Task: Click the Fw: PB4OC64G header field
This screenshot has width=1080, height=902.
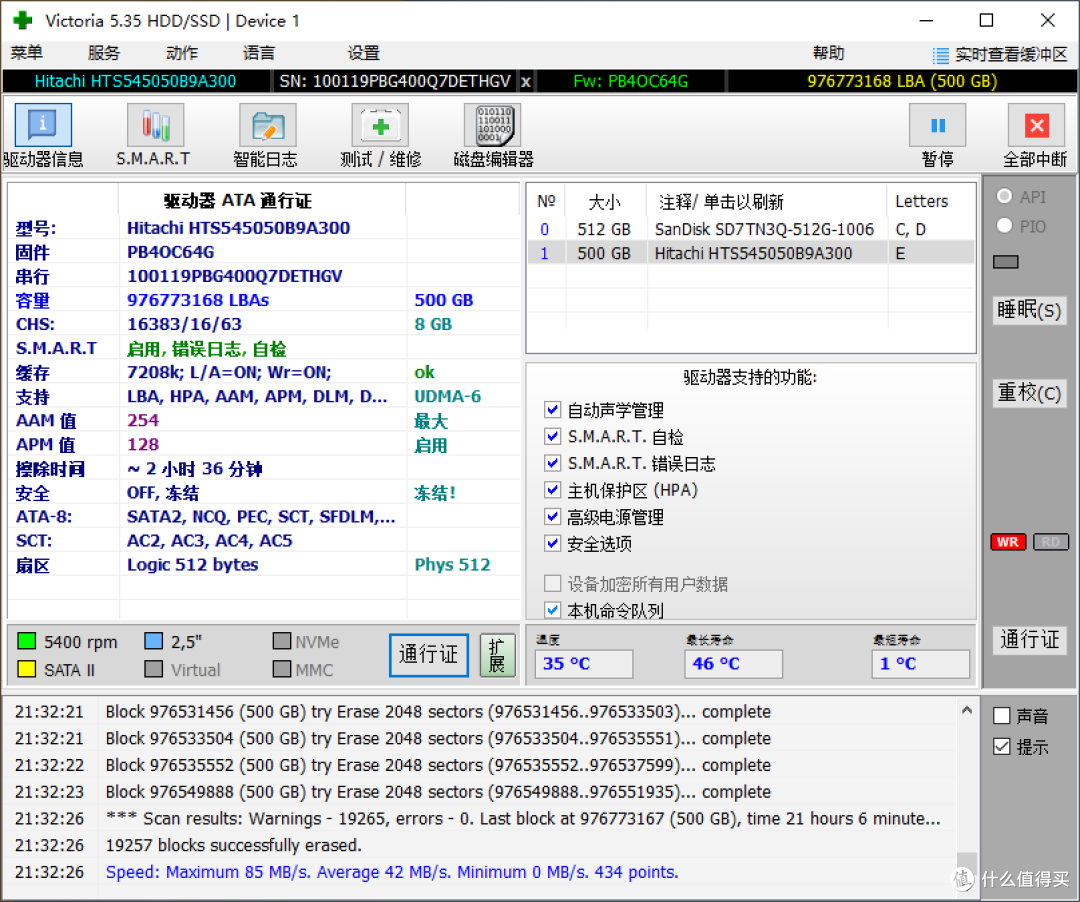Action: tap(630, 82)
